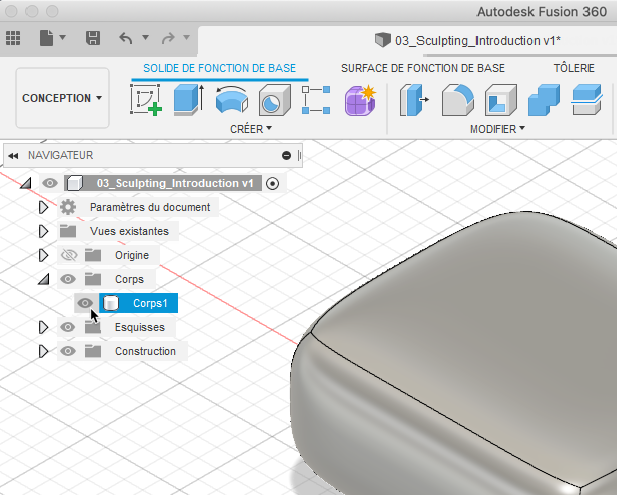
Task: Switch to SOLIDE DE FONCTION DE BASE tab
Action: 220,68
